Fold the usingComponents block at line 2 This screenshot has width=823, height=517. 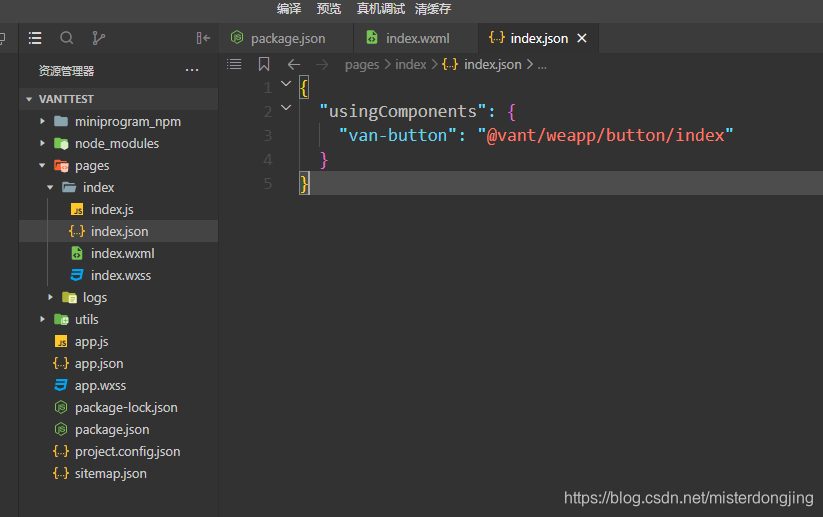[286, 108]
